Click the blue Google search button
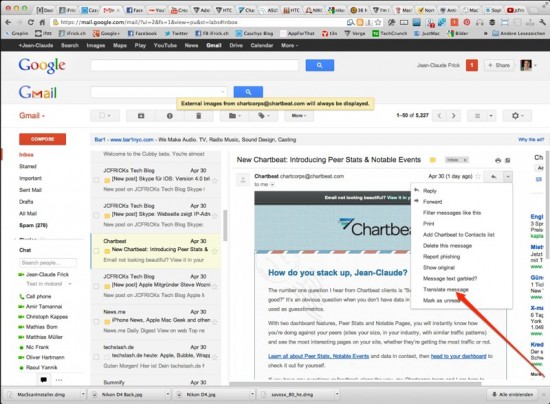Screen dimensions: 550x404 [320, 65]
